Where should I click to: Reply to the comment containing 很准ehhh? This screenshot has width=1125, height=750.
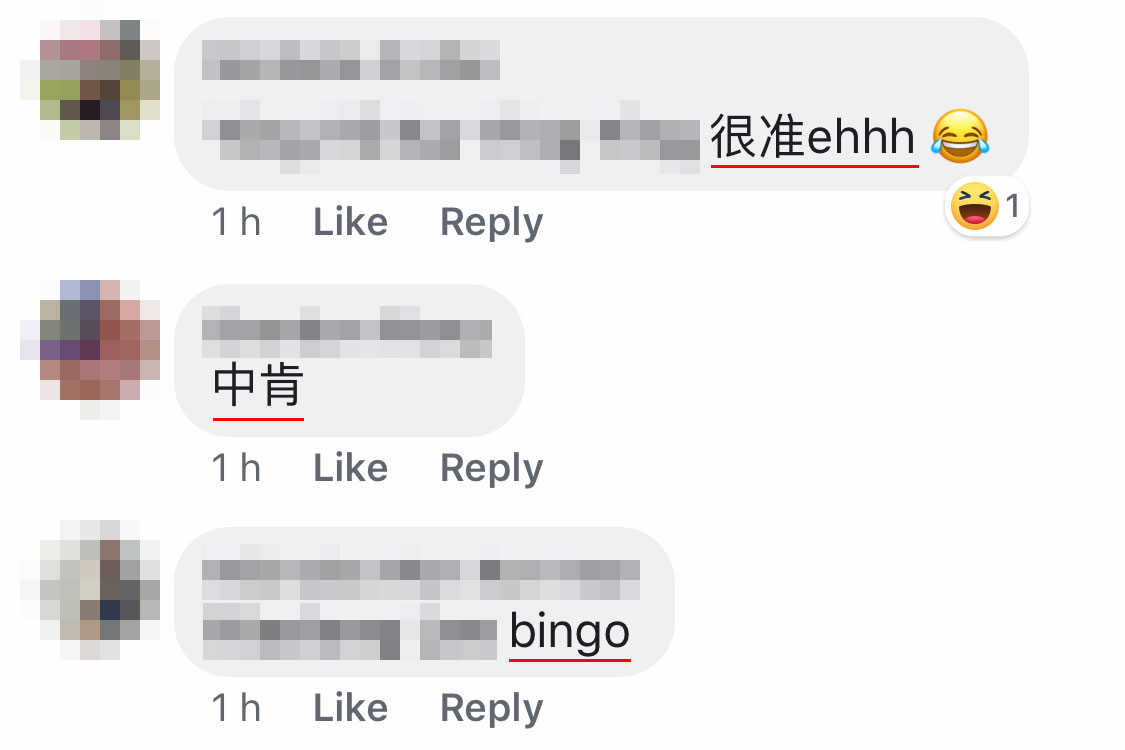pyautogui.click(x=491, y=222)
